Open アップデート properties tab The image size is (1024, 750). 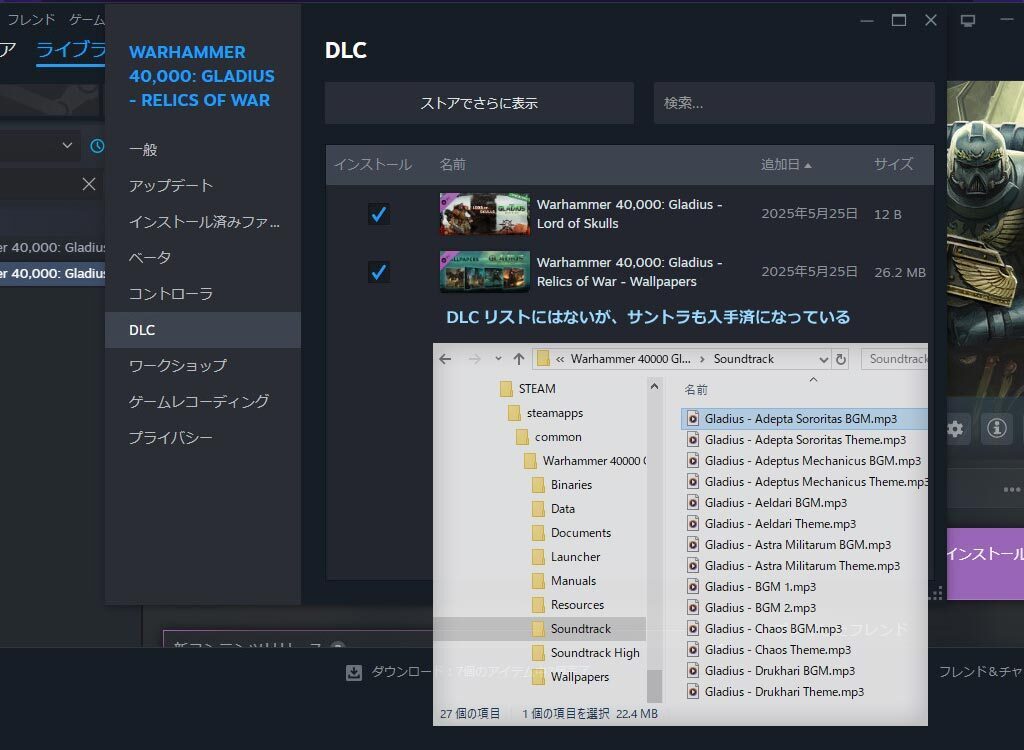(203, 186)
